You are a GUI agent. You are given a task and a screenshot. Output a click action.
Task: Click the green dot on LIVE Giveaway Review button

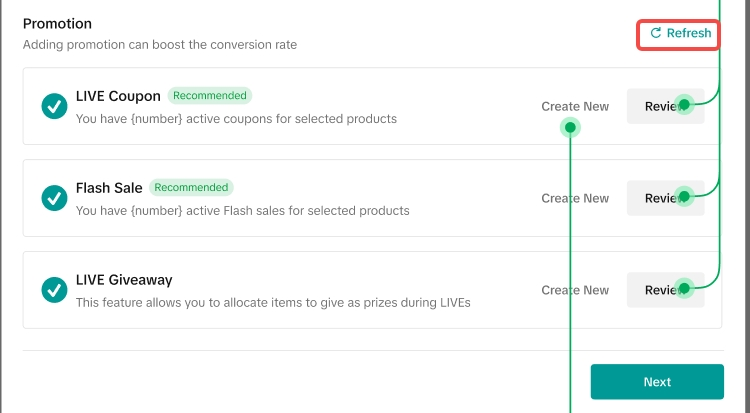click(684, 289)
